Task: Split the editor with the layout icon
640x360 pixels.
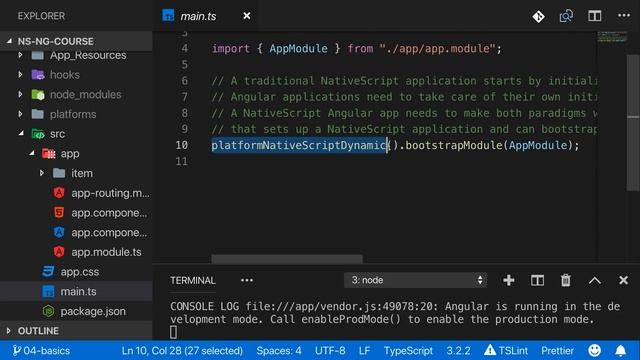Action: tap(595, 16)
